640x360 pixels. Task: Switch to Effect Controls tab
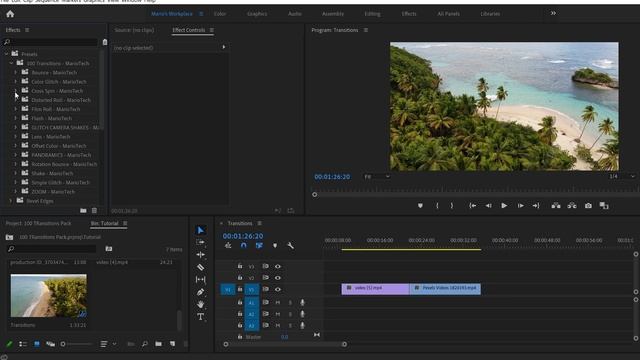(189, 30)
